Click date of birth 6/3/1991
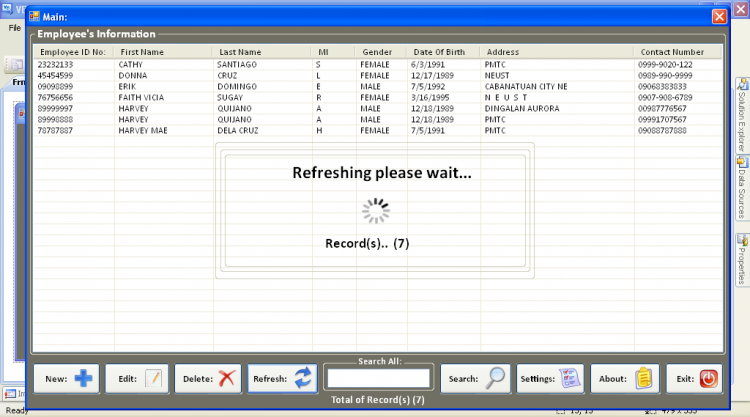The height and width of the screenshot is (417, 750). (428, 65)
